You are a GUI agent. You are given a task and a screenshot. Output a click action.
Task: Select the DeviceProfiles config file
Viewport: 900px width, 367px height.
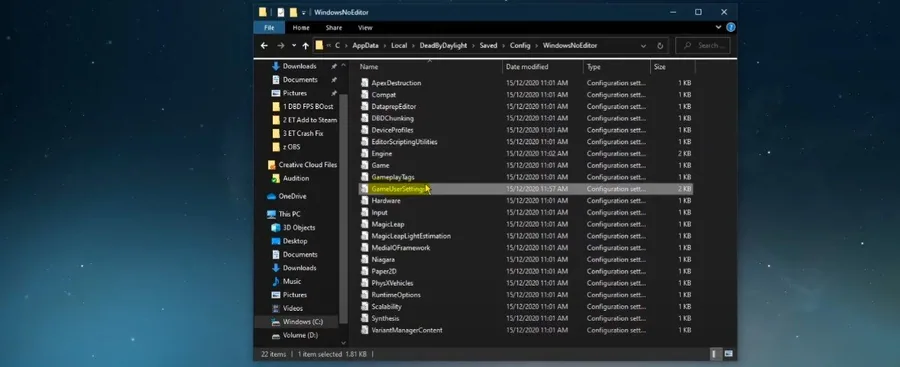click(x=392, y=130)
